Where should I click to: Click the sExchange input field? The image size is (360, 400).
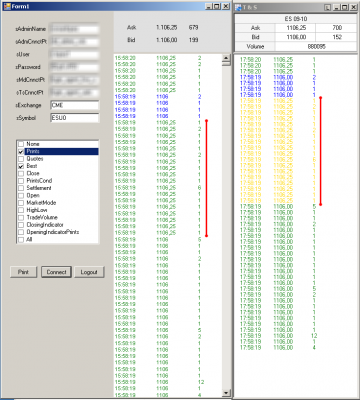pos(75,105)
